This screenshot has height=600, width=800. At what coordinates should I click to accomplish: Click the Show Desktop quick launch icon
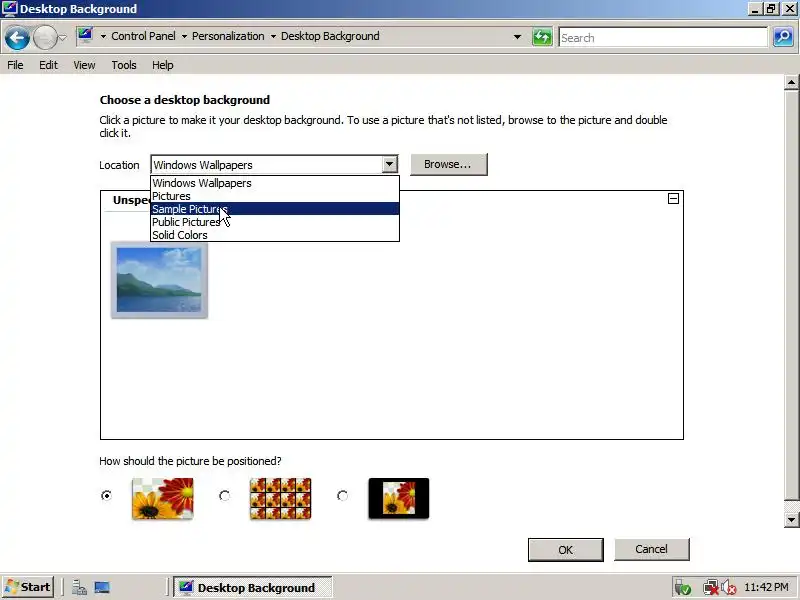coord(102,588)
